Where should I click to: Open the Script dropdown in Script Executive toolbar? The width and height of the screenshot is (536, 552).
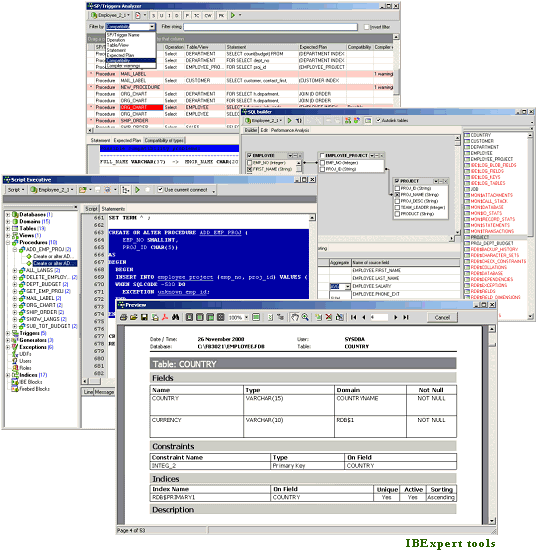[16, 190]
